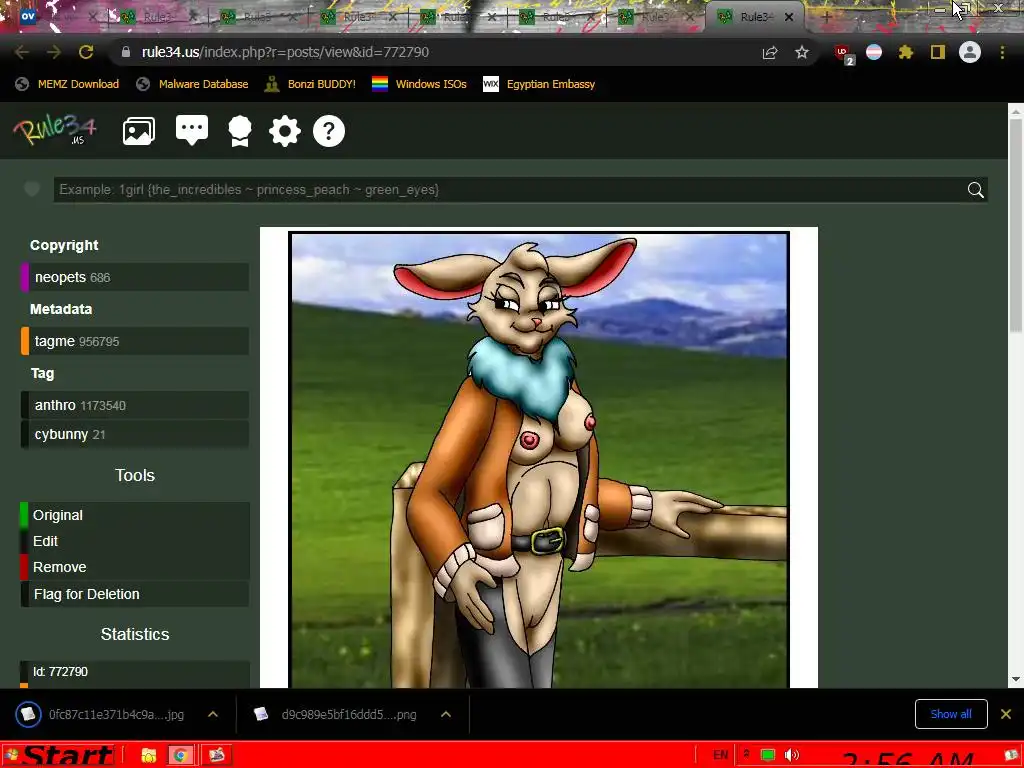Open the Chrome profile avatar
This screenshot has height=768, width=1024.
pos(970,52)
